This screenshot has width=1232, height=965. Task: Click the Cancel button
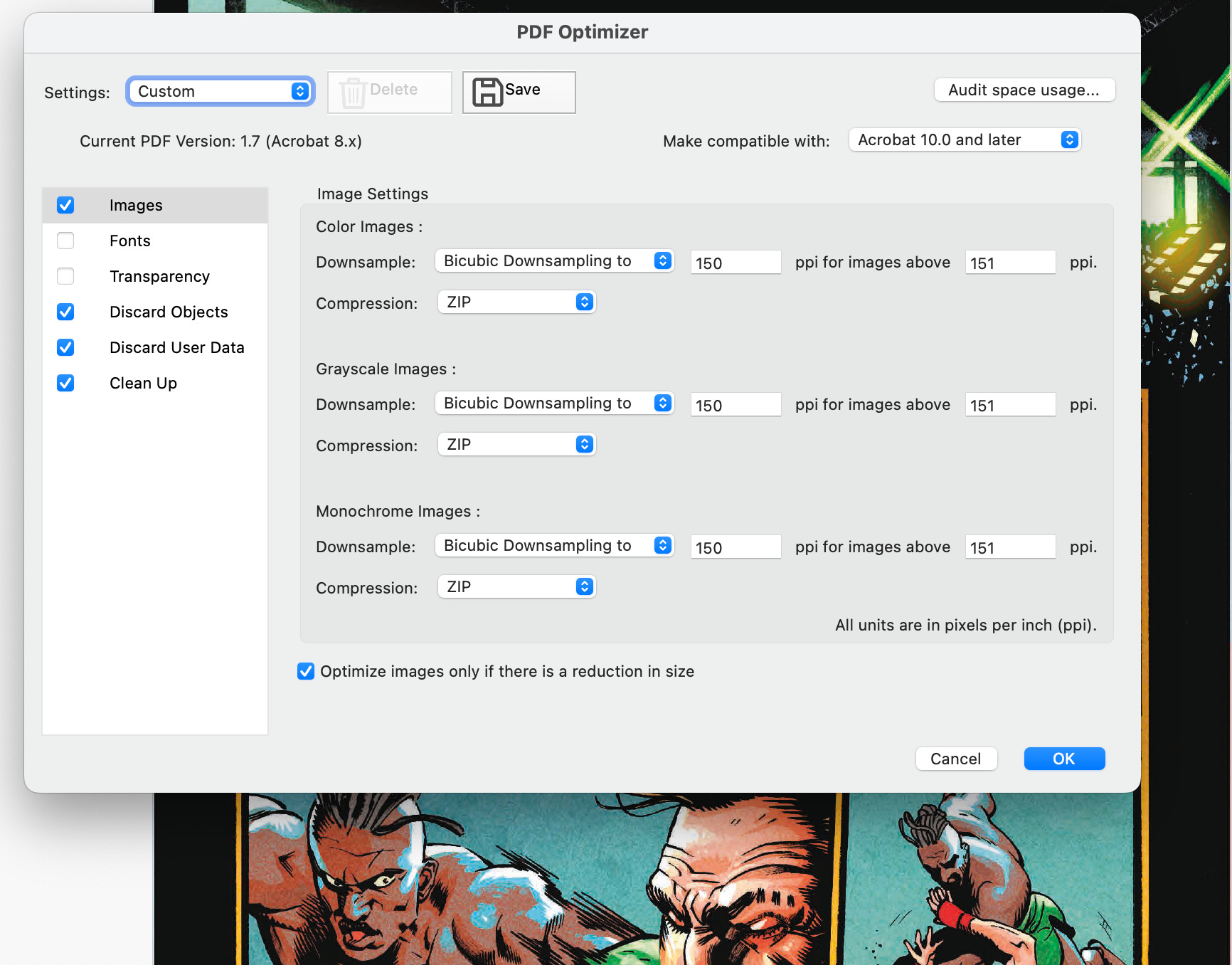956,759
